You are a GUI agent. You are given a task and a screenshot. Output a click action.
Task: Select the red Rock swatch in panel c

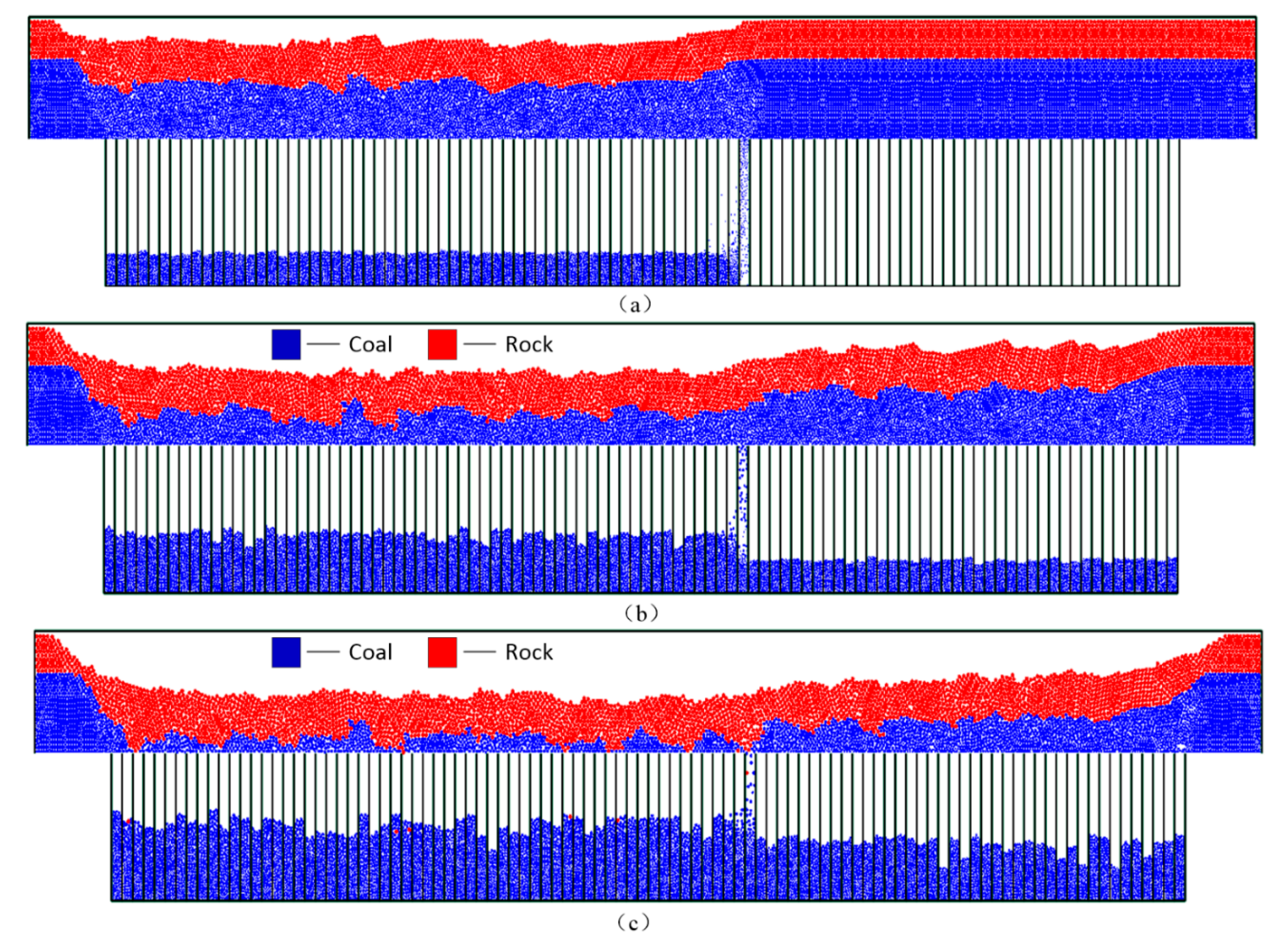(x=442, y=652)
